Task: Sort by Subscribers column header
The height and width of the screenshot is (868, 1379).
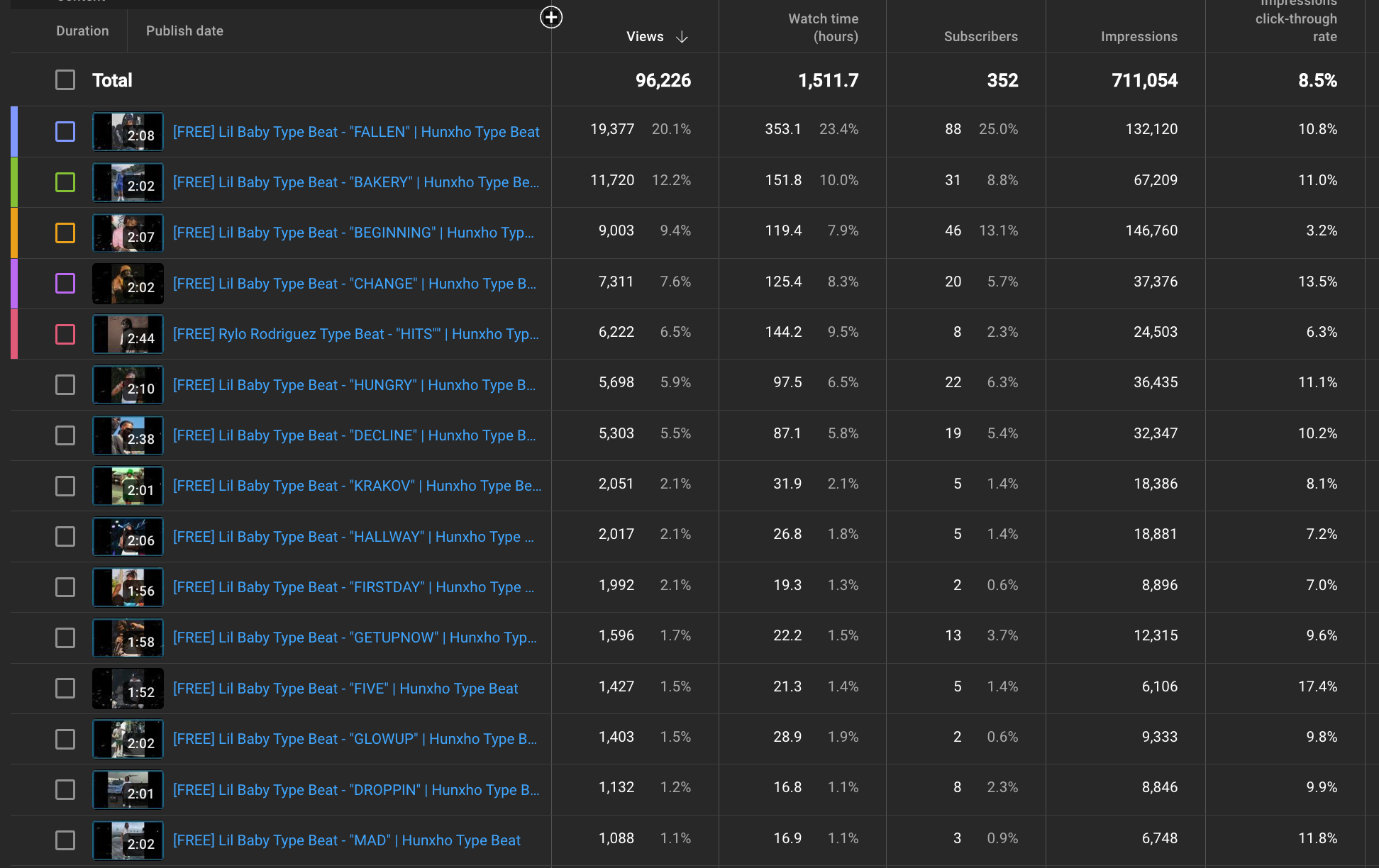Action: pyautogui.click(x=980, y=37)
